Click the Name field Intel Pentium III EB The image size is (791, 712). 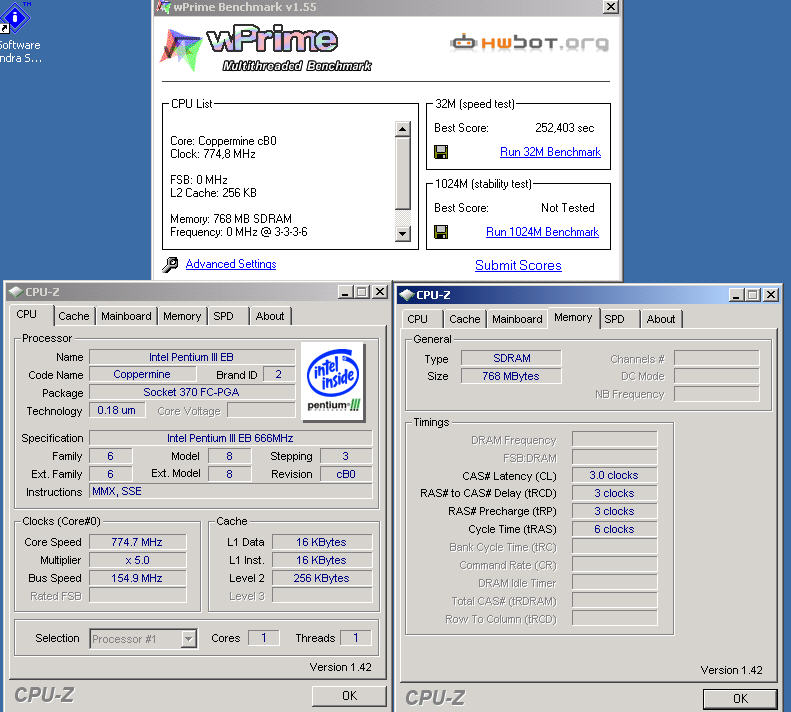click(192, 357)
